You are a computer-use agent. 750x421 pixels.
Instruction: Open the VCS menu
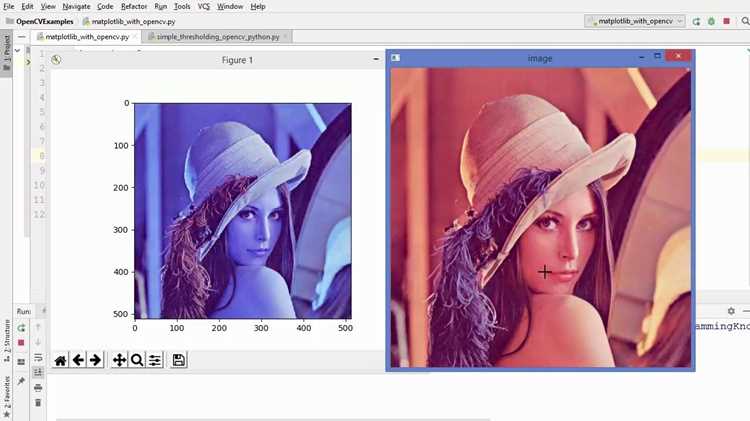(204, 7)
